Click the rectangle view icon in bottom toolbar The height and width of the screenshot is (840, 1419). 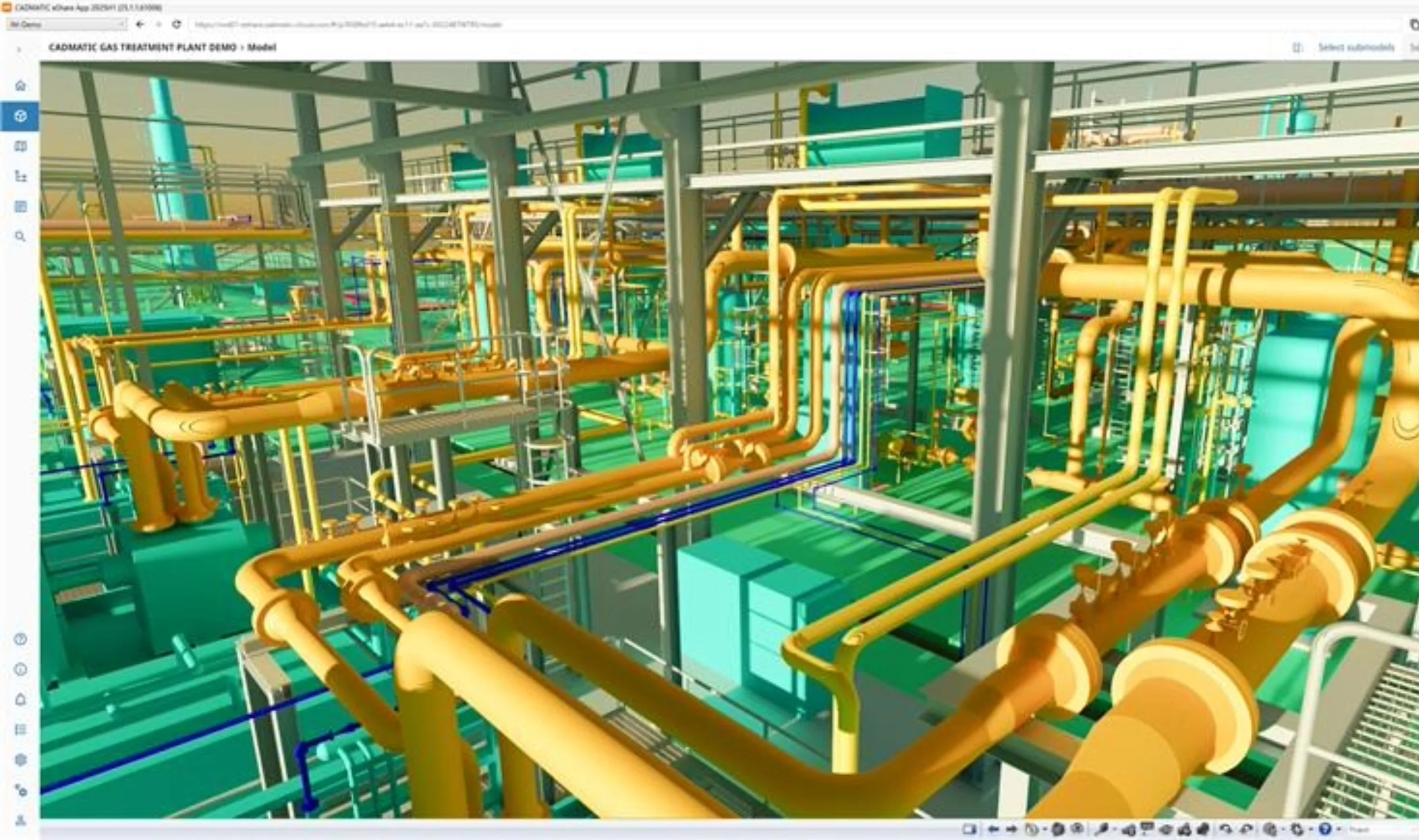pyautogui.click(x=969, y=830)
